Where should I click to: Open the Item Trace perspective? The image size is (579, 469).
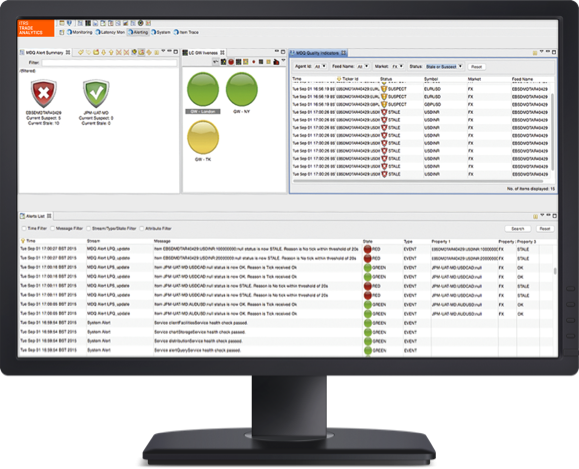point(186,32)
